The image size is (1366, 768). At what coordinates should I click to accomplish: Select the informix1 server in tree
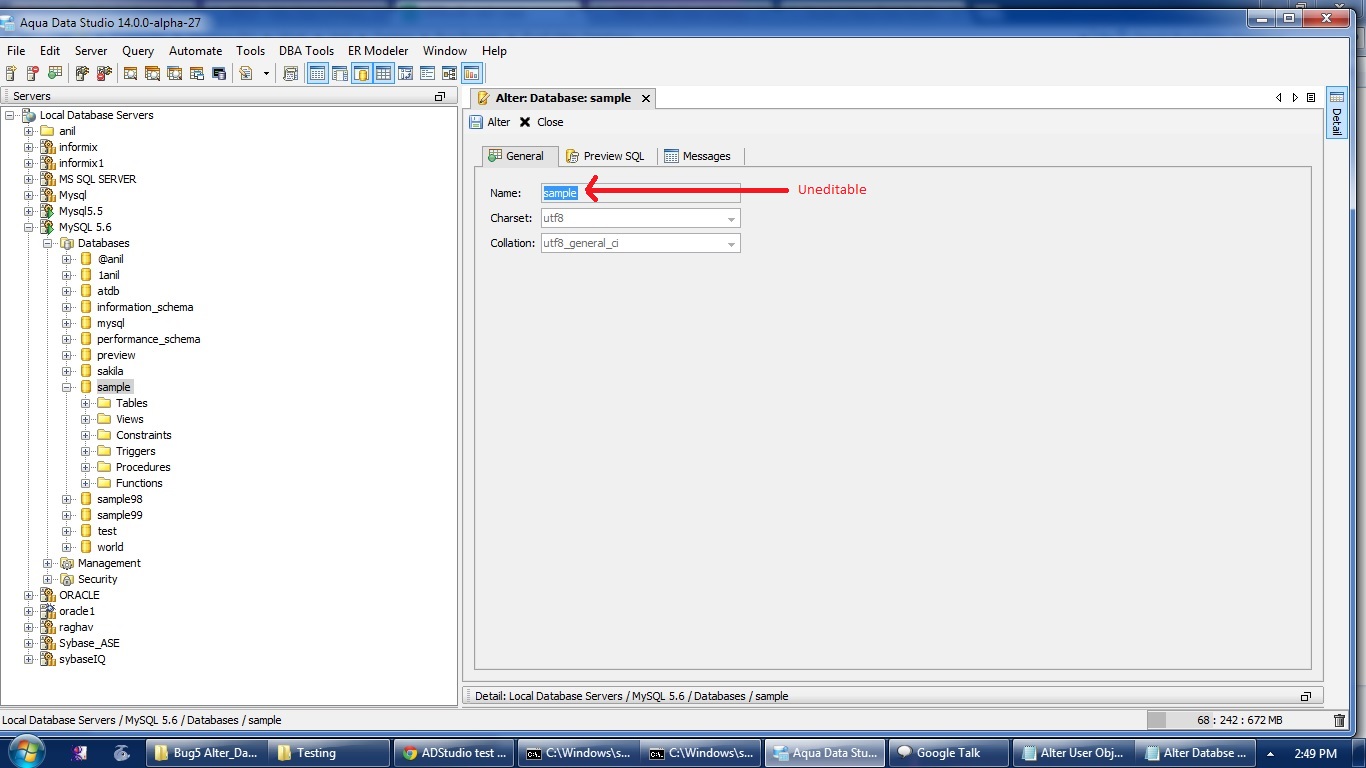(81, 163)
